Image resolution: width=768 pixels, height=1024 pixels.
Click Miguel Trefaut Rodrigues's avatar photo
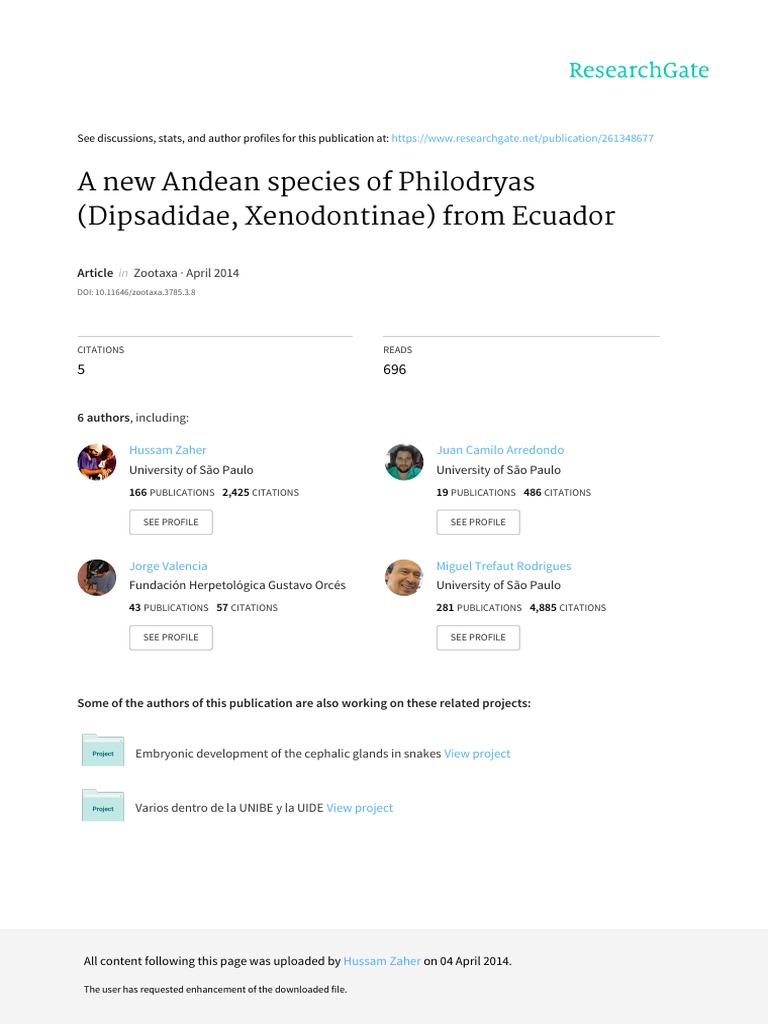404,577
